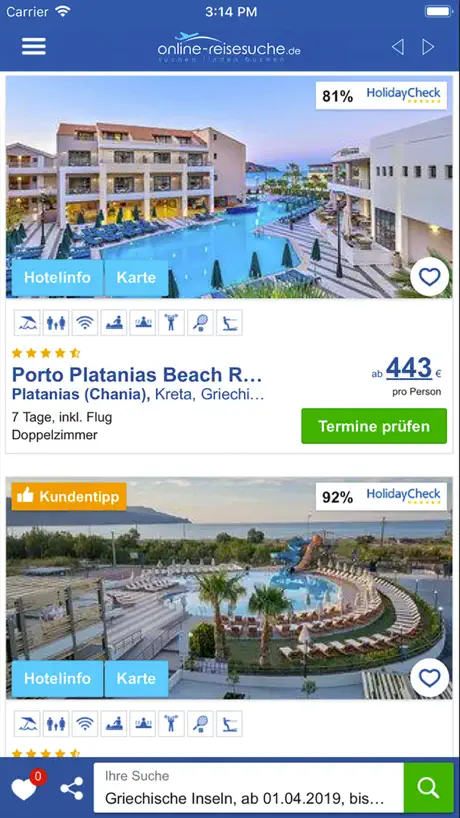460x818 pixels.
Task: Go forward with the right arrow
Action: [x=428, y=47]
